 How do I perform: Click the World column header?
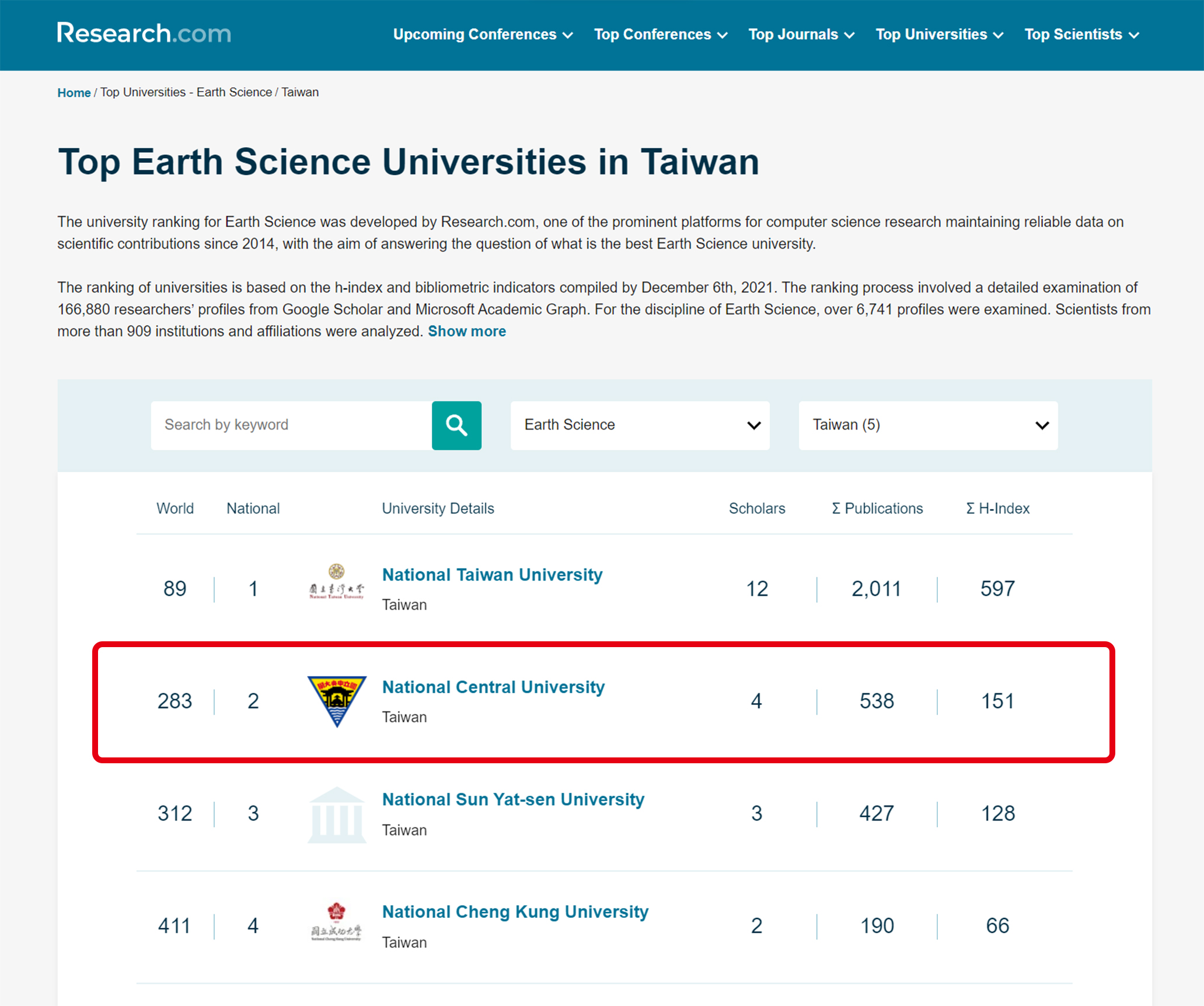[x=175, y=508]
